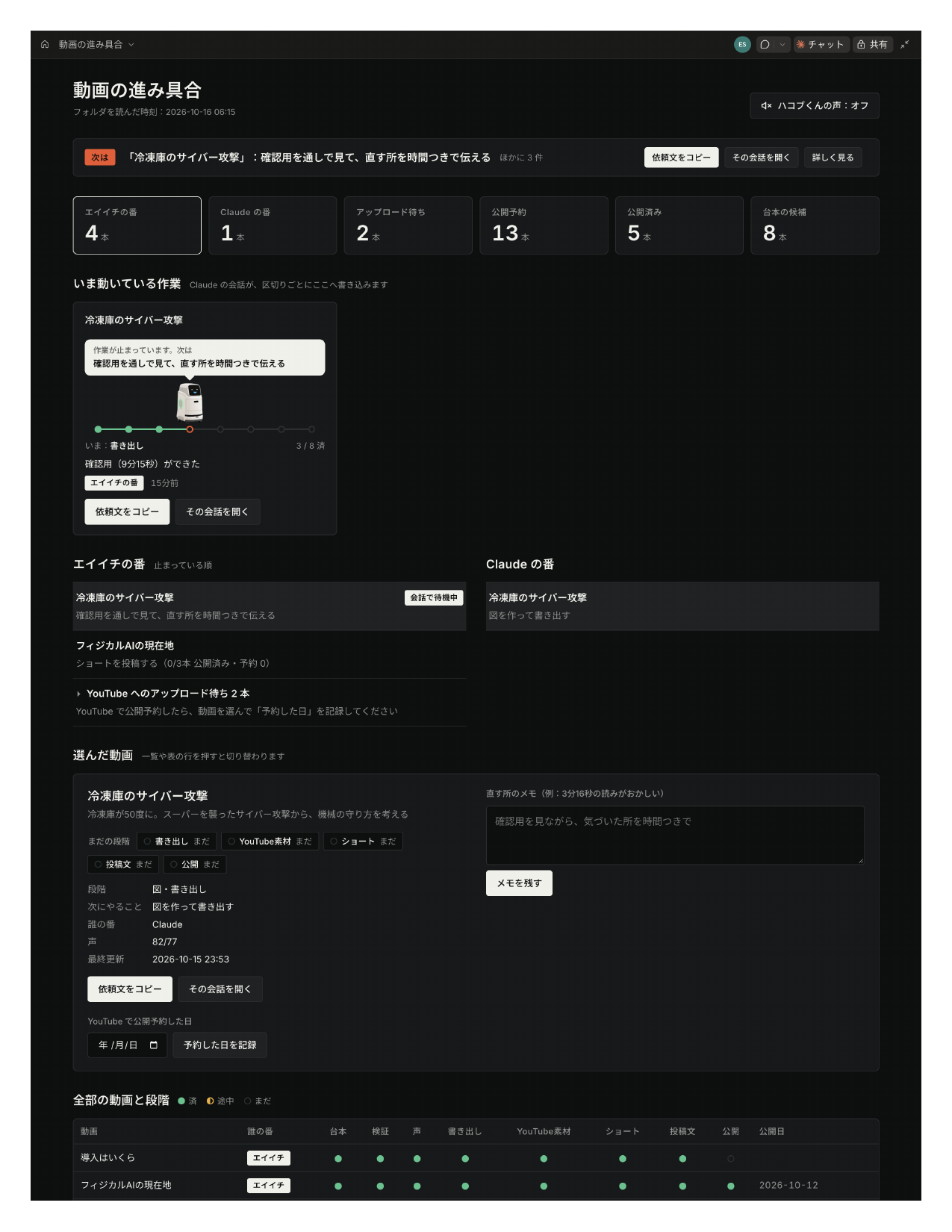Toggle ハコブくんの声 sound on
The image size is (952, 1232).
(814, 106)
